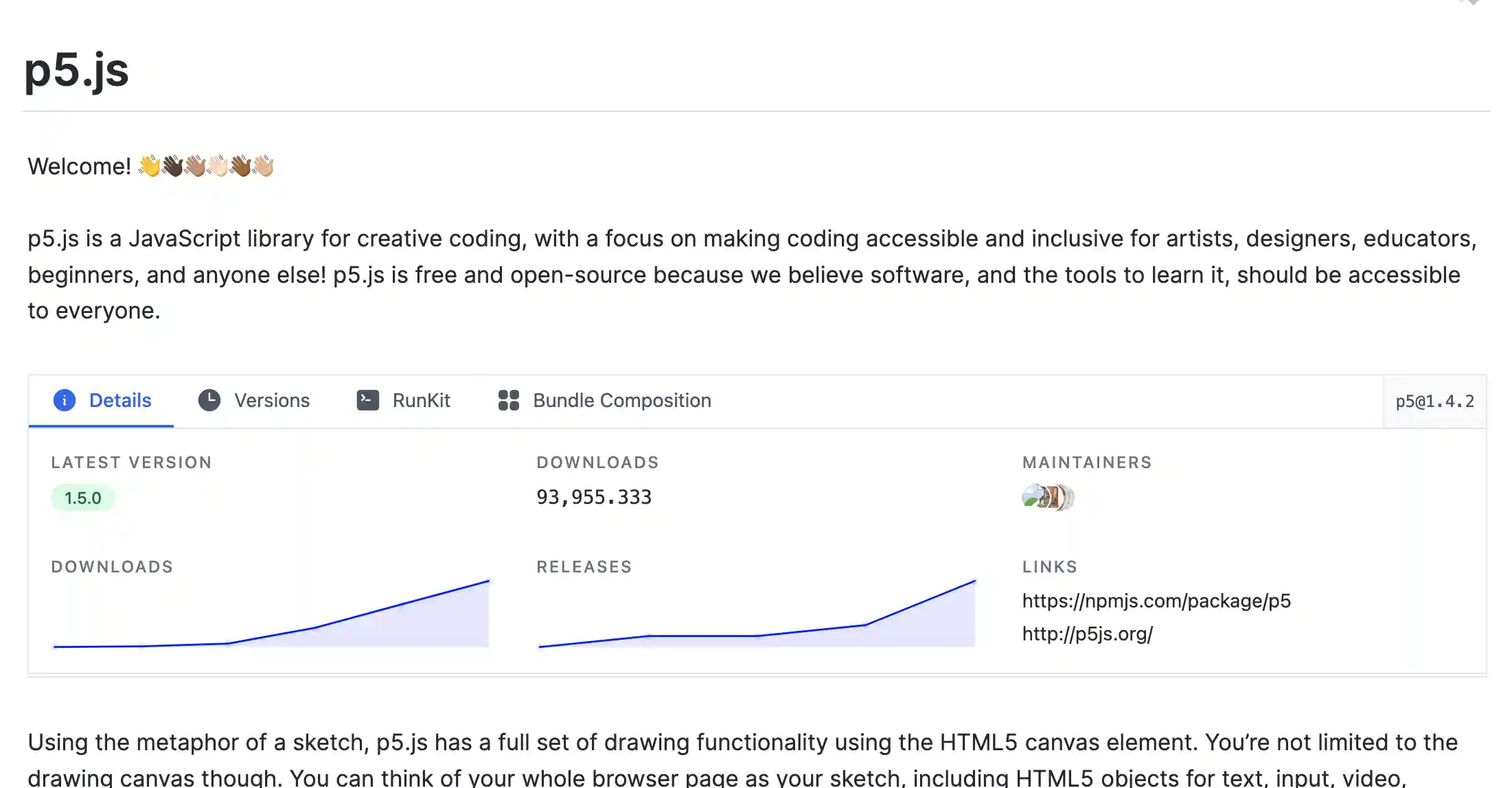The image size is (1512, 788).
Task: Click the green 1.5.0 latest version badge
Action: pos(83,498)
